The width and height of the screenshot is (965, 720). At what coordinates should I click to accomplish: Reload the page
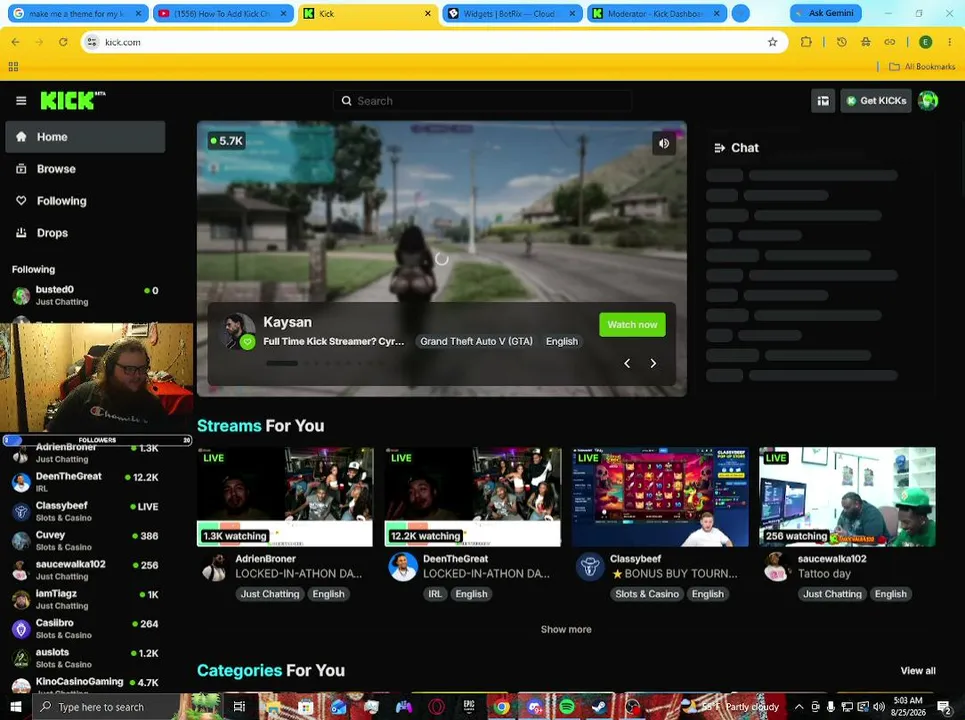(63, 42)
